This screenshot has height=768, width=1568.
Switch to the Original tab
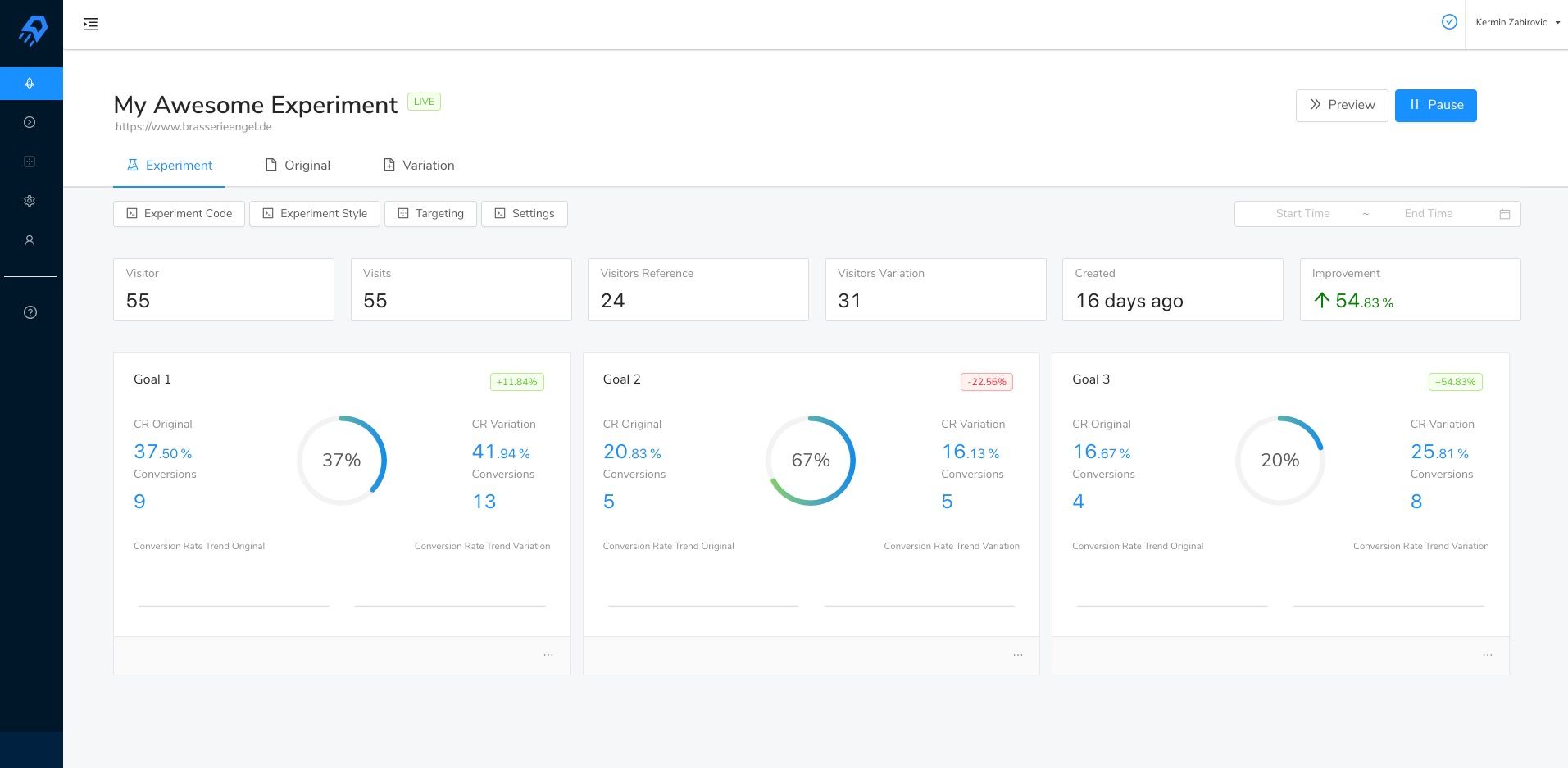(x=298, y=165)
